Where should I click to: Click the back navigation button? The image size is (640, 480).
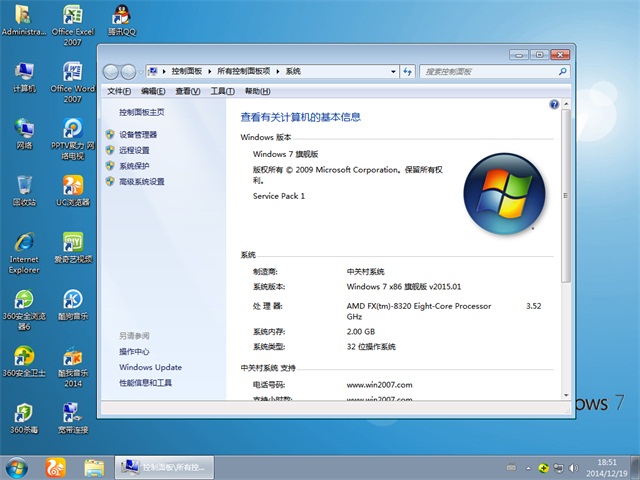pyautogui.click(x=111, y=72)
